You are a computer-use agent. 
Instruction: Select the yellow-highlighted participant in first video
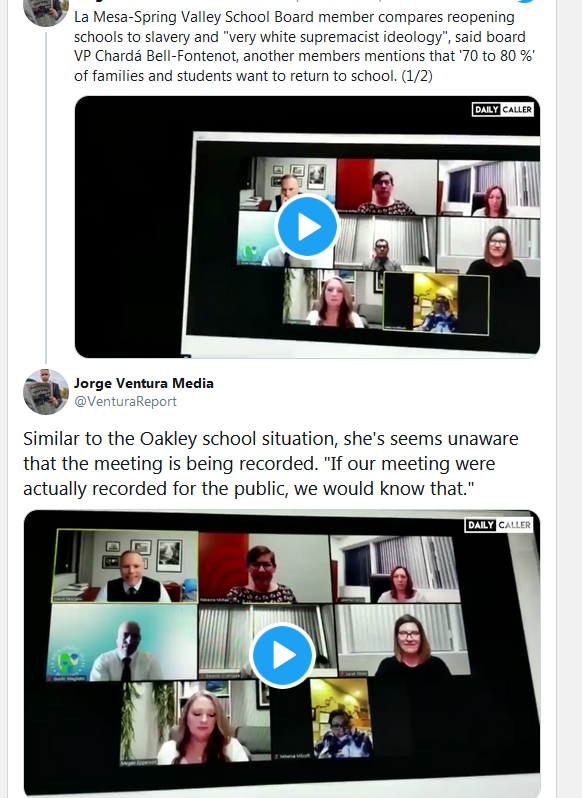(x=436, y=304)
